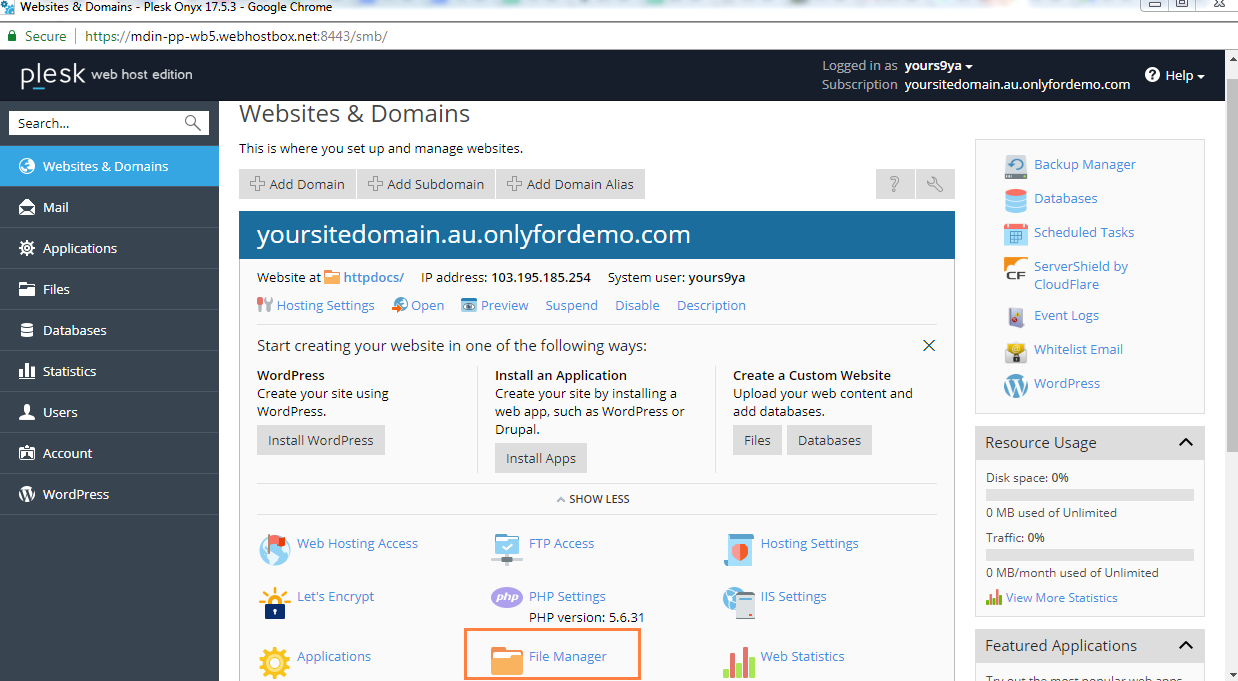1238x681 pixels.
Task: Open the Websites & Domains sidebar item
Action: click(x=109, y=166)
